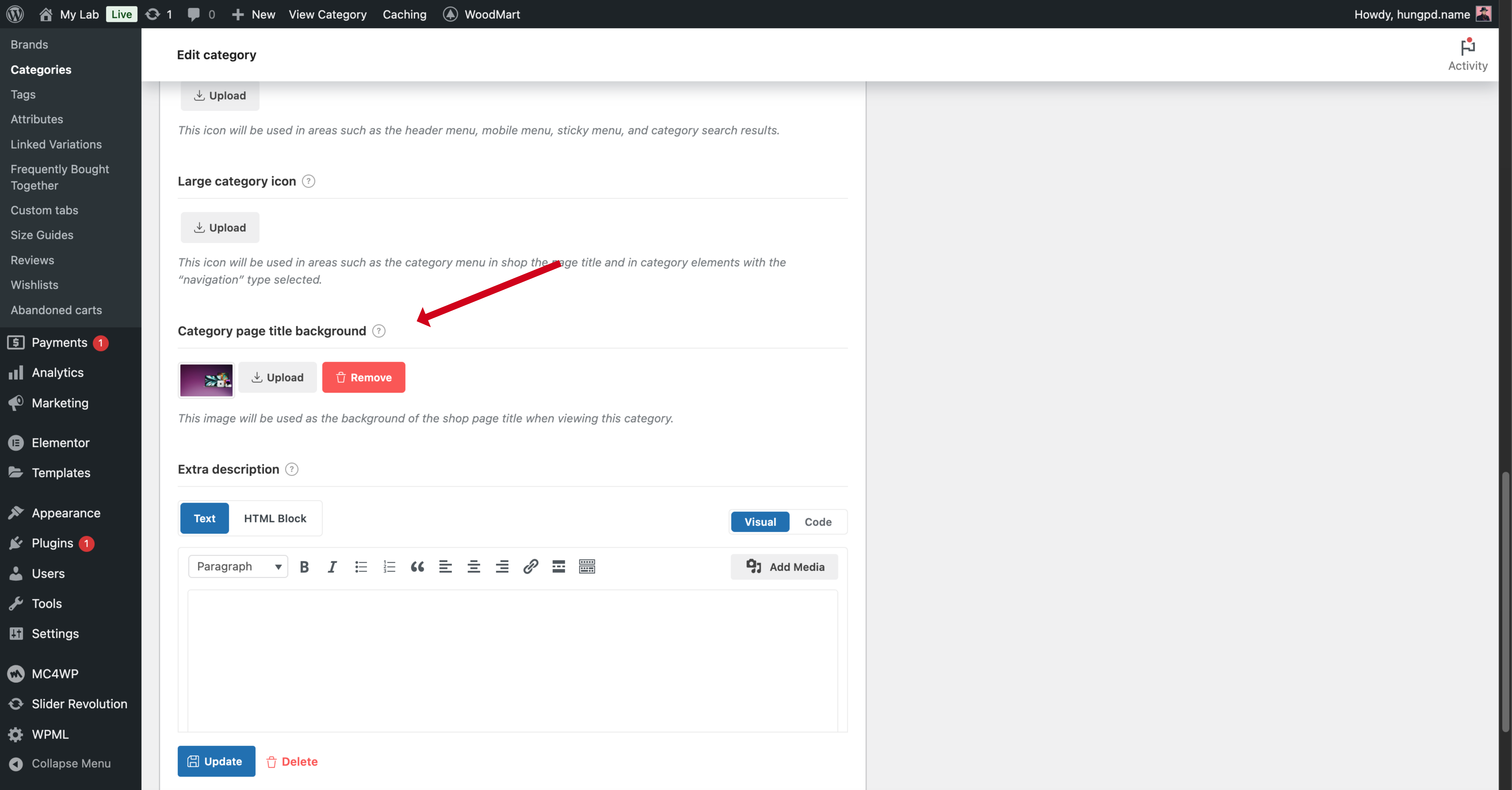The height and width of the screenshot is (790, 1512).
Task: Open My Lab site home link
Action: point(69,14)
